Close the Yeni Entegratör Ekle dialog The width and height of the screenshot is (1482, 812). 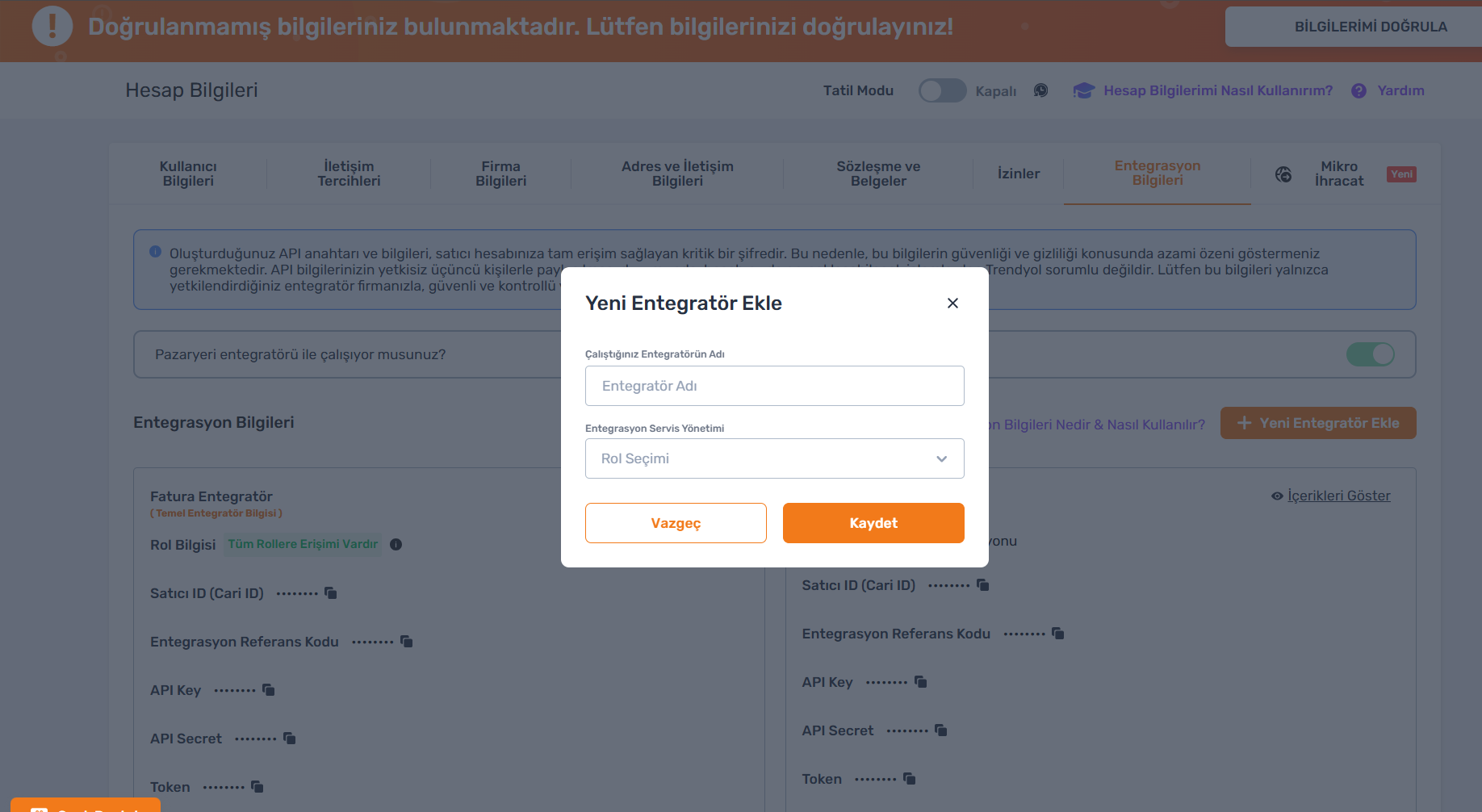[952, 303]
